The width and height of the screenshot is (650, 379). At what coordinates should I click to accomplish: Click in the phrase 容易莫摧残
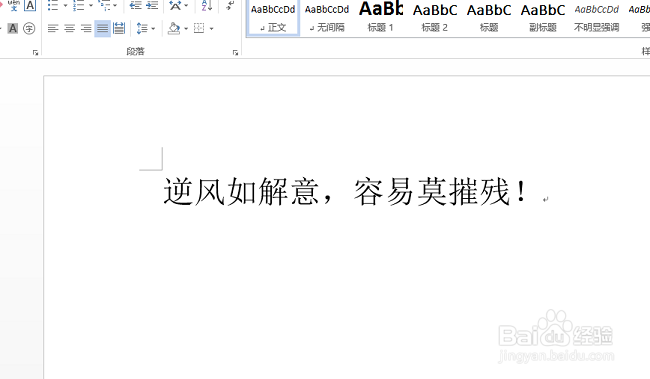coord(432,192)
